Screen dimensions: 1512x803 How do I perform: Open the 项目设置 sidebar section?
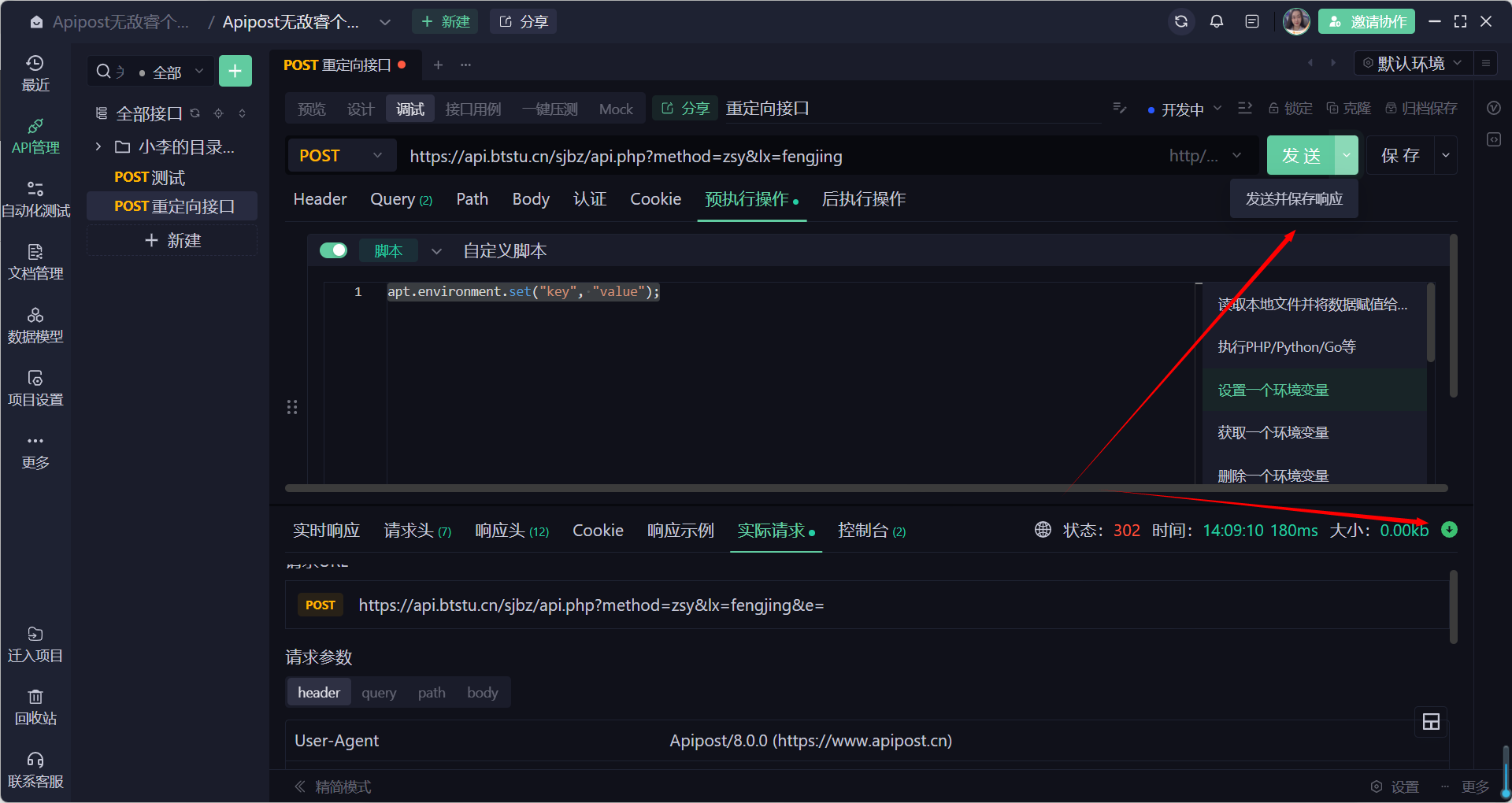click(35, 388)
